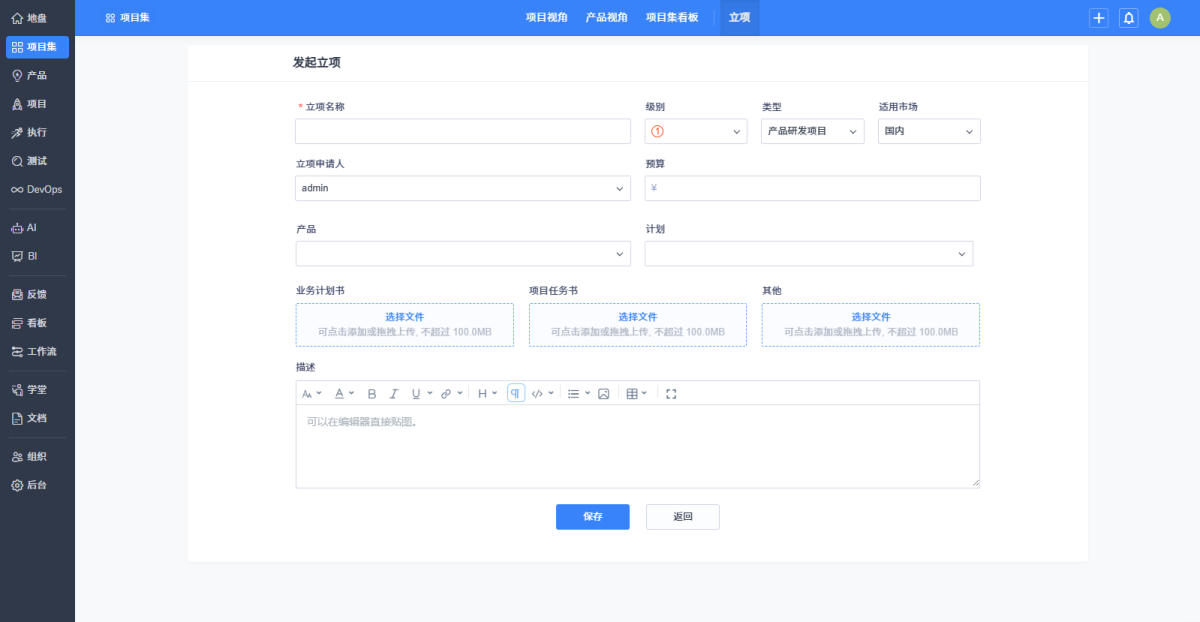Open the 级别 level dropdown

(x=696, y=131)
